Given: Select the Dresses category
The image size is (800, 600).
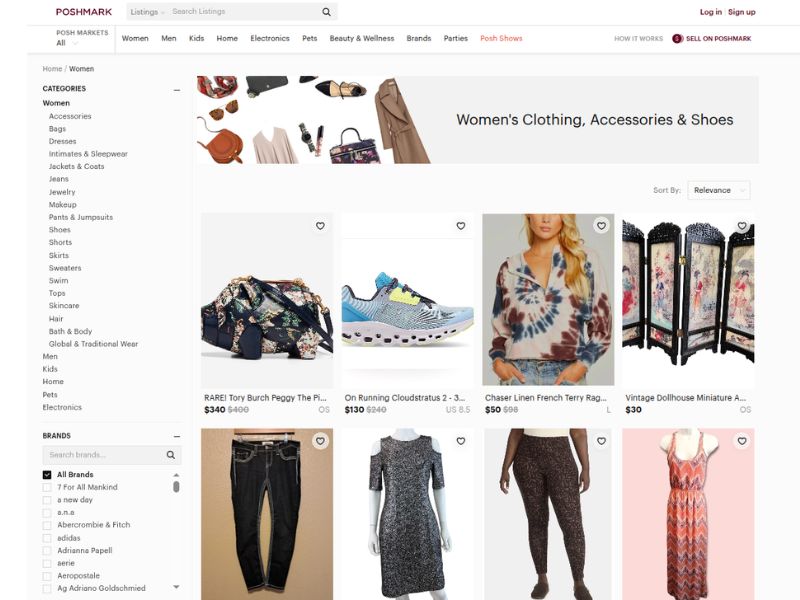Looking at the screenshot, I should (62, 141).
